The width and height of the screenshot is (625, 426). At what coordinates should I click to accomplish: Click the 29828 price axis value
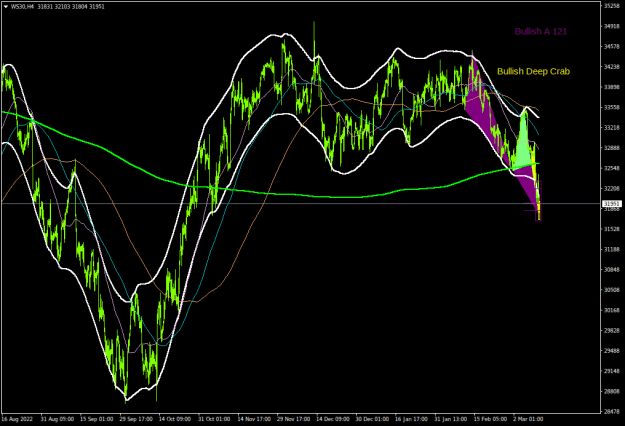(611, 330)
